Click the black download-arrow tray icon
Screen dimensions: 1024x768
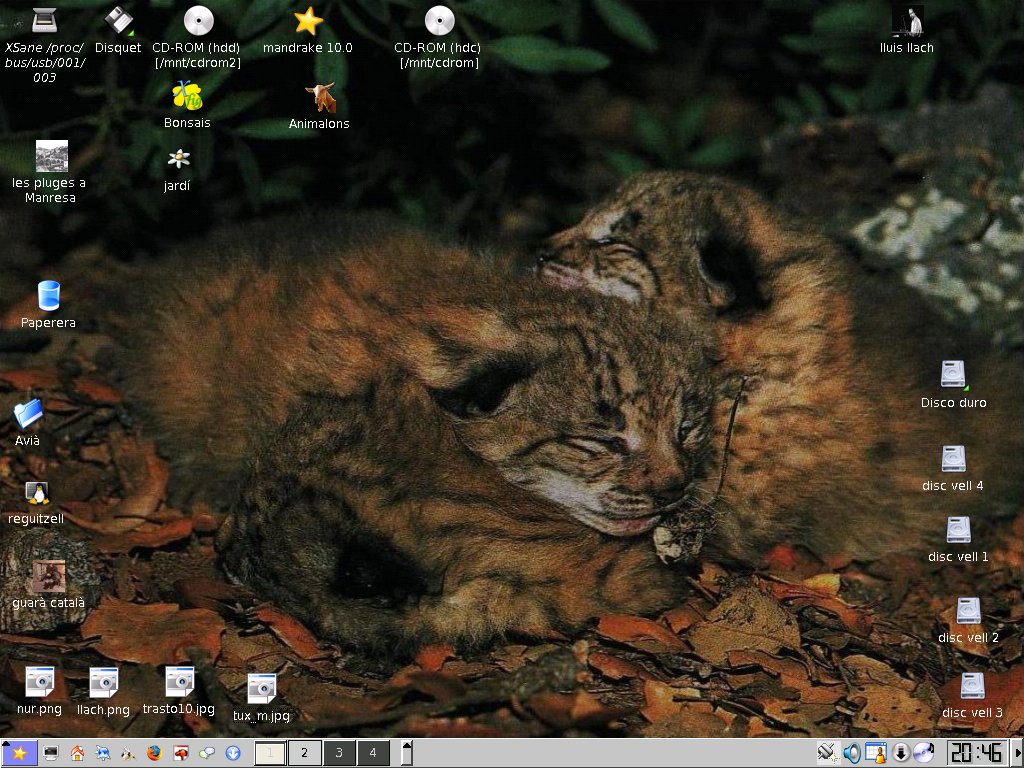pyautogui.click(x=901, y=753)
